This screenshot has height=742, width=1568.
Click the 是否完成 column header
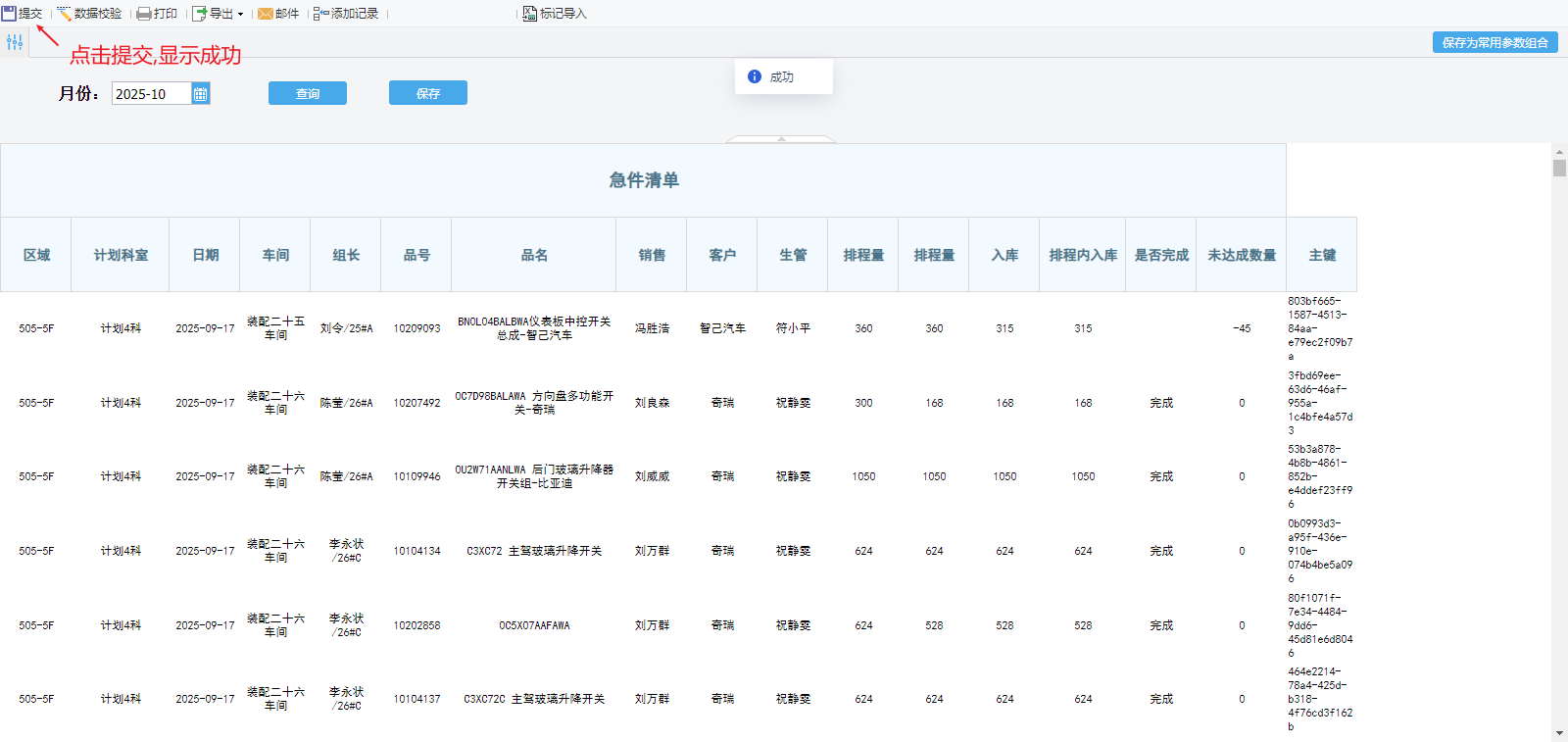click(1161, 255)
